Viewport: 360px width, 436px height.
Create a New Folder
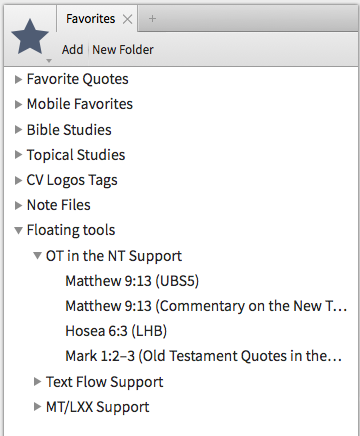point(123,50)
